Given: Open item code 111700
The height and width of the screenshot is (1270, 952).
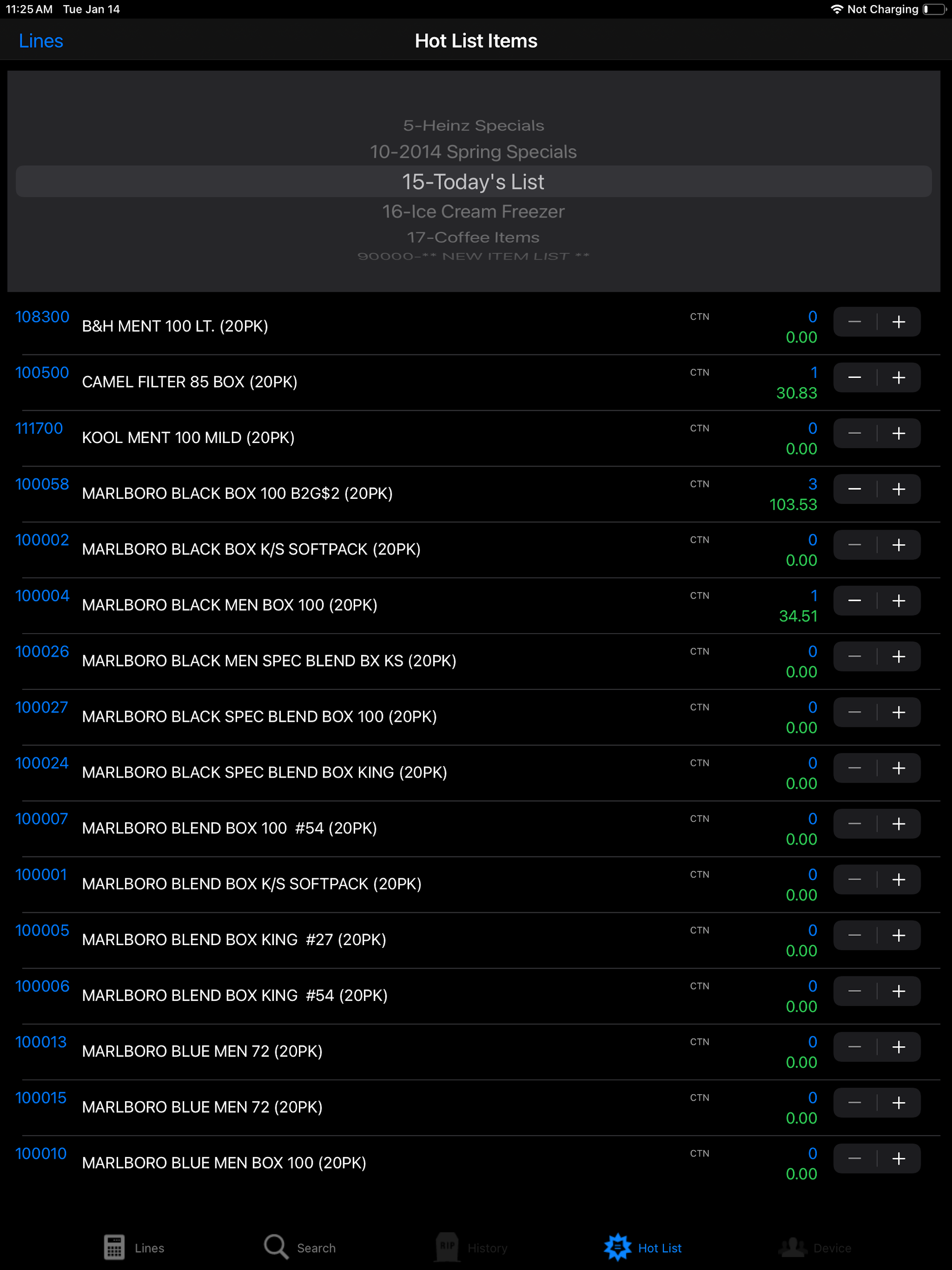Looking at the screenshot, I should coord(39,428).
